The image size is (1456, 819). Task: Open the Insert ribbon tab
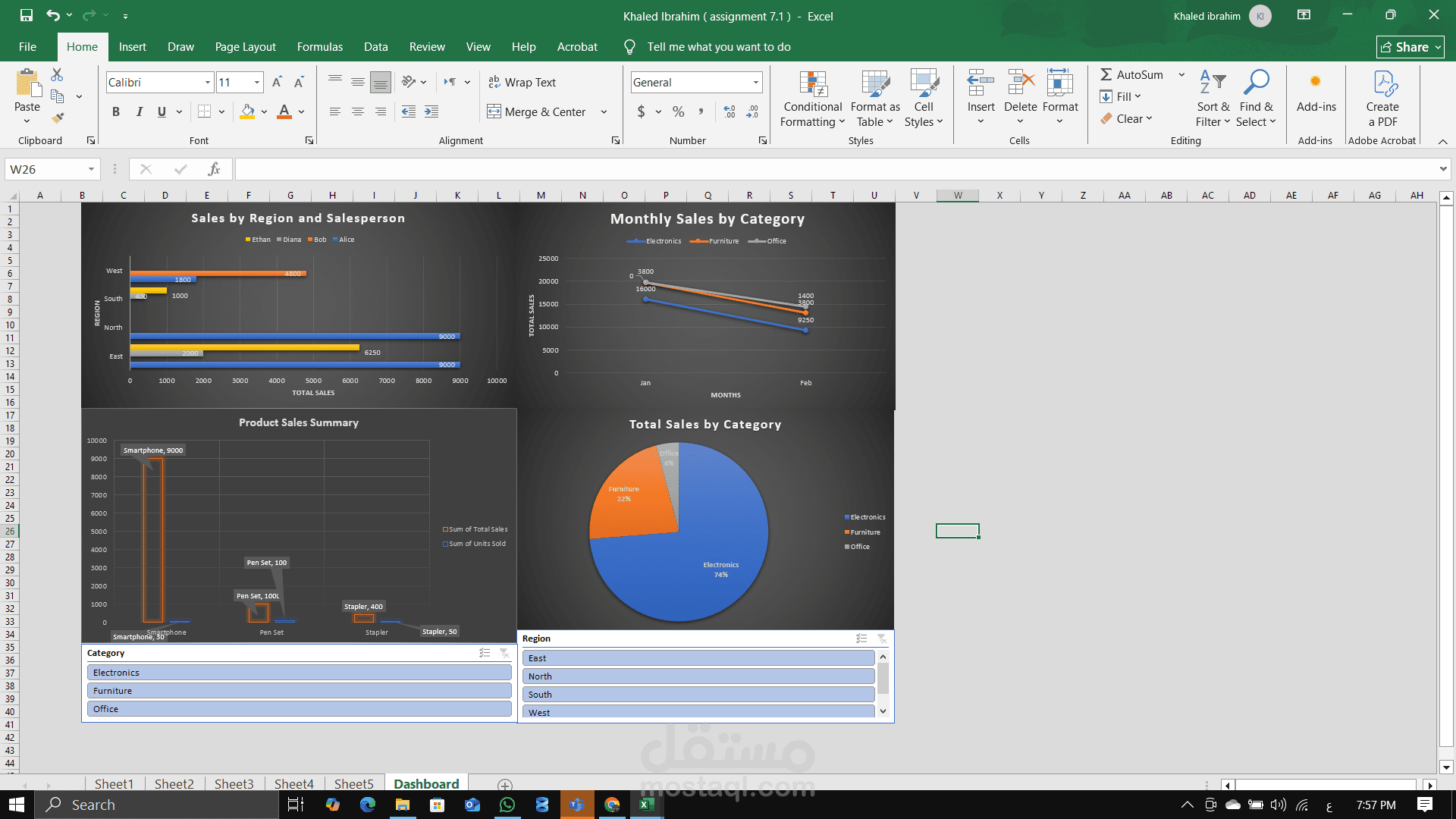point(133,47)
